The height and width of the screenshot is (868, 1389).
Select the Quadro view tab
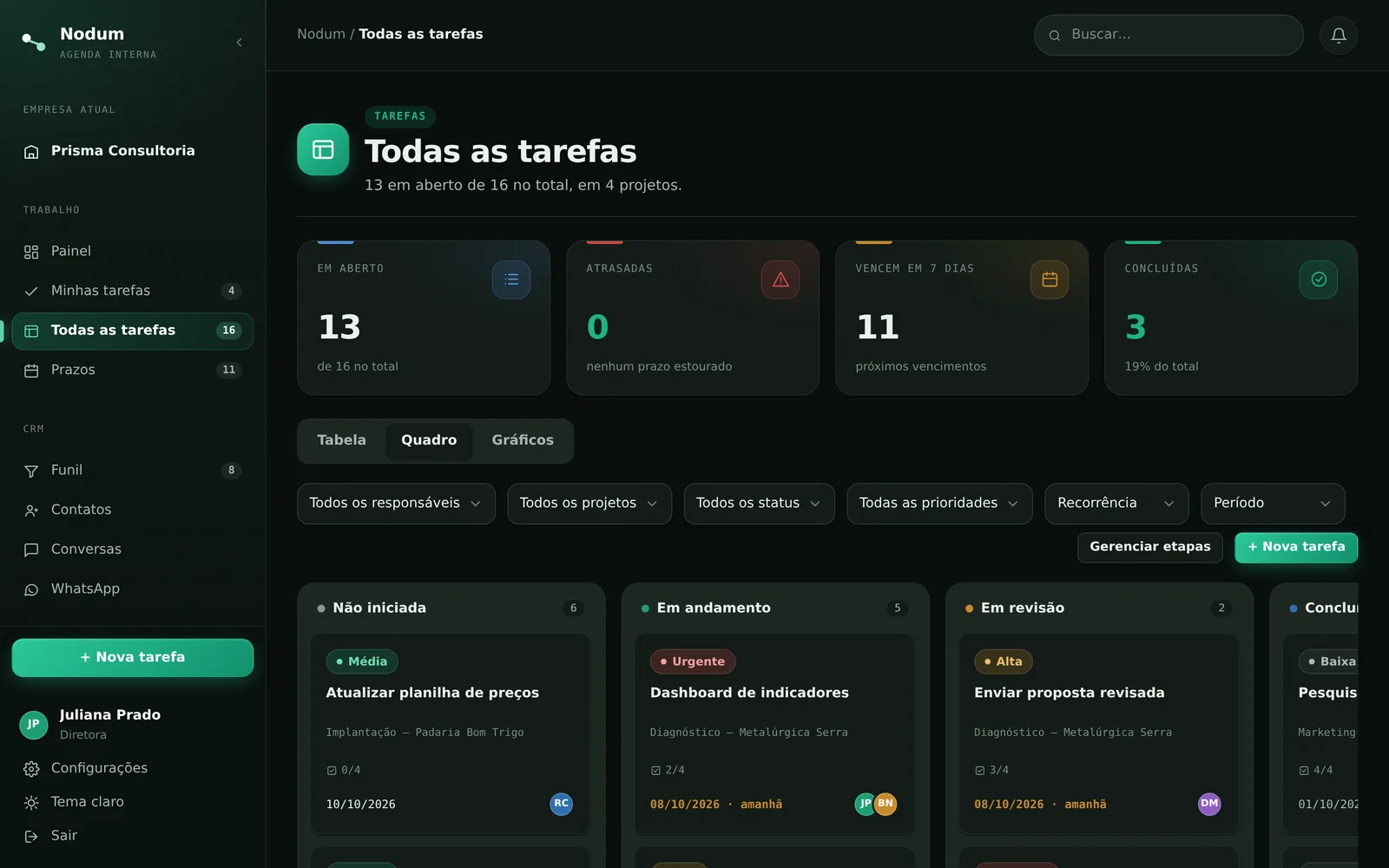[429, 441]
